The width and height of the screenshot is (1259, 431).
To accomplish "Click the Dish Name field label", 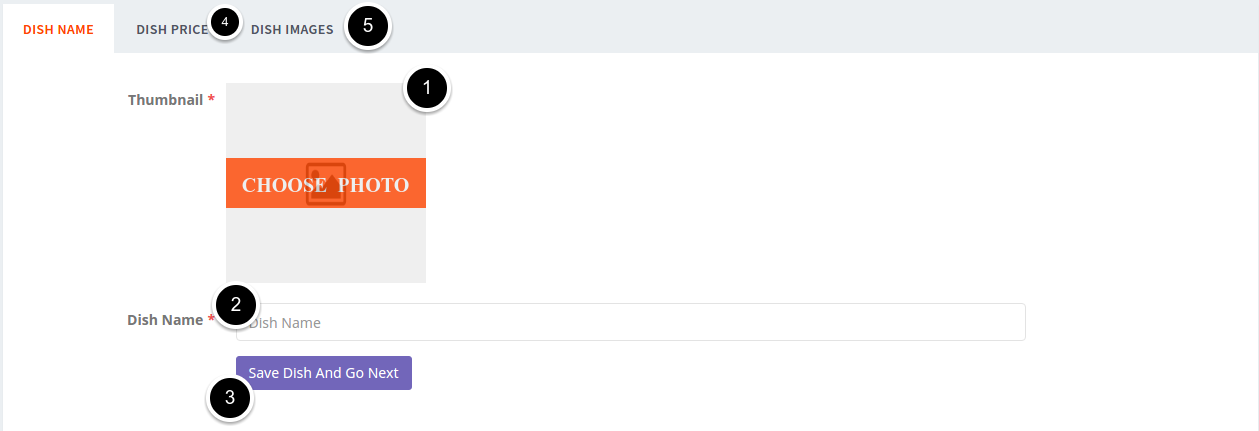I will (x=165, y=320).
